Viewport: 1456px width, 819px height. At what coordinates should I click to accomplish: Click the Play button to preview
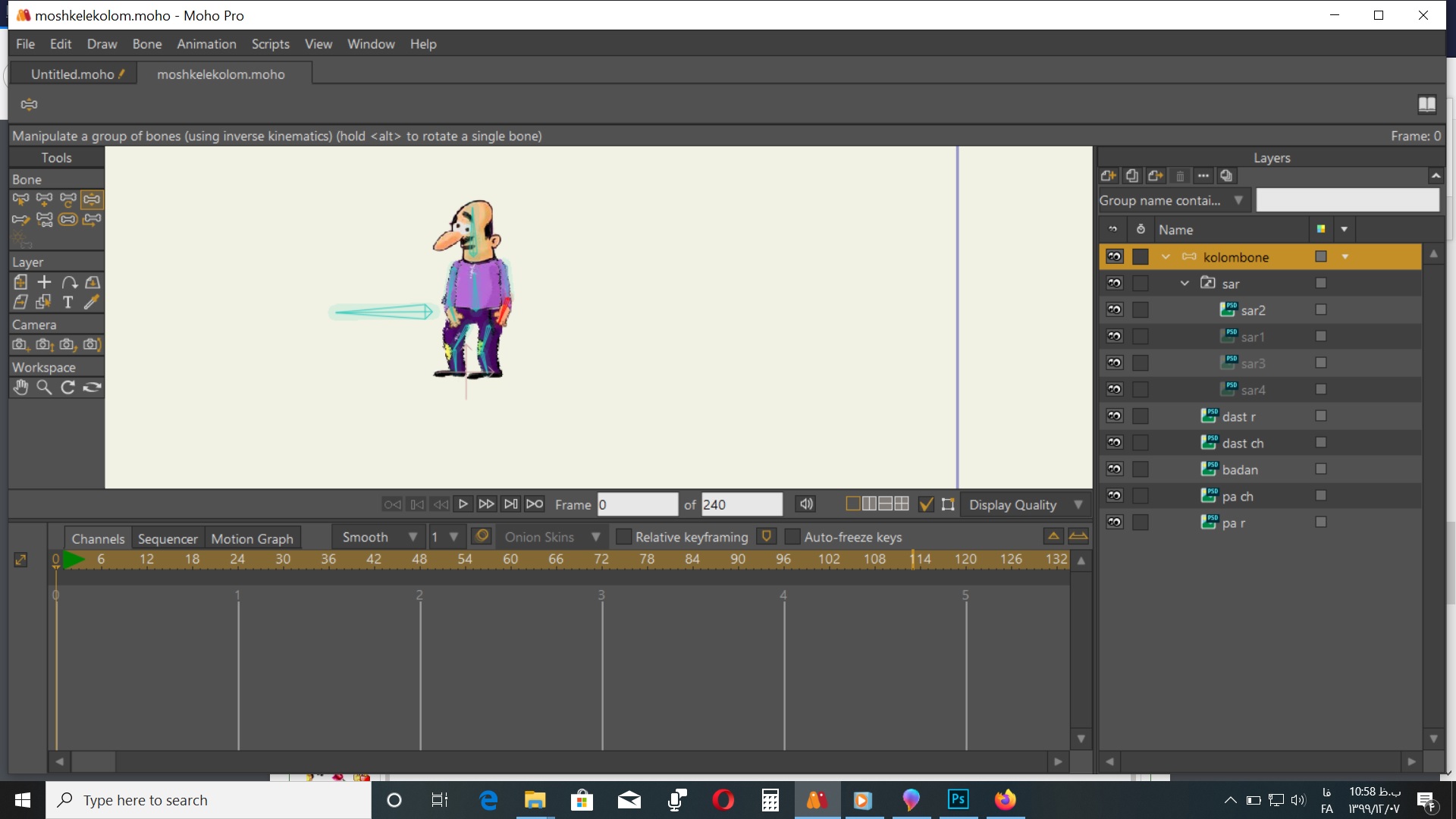(x=464, y=504)
